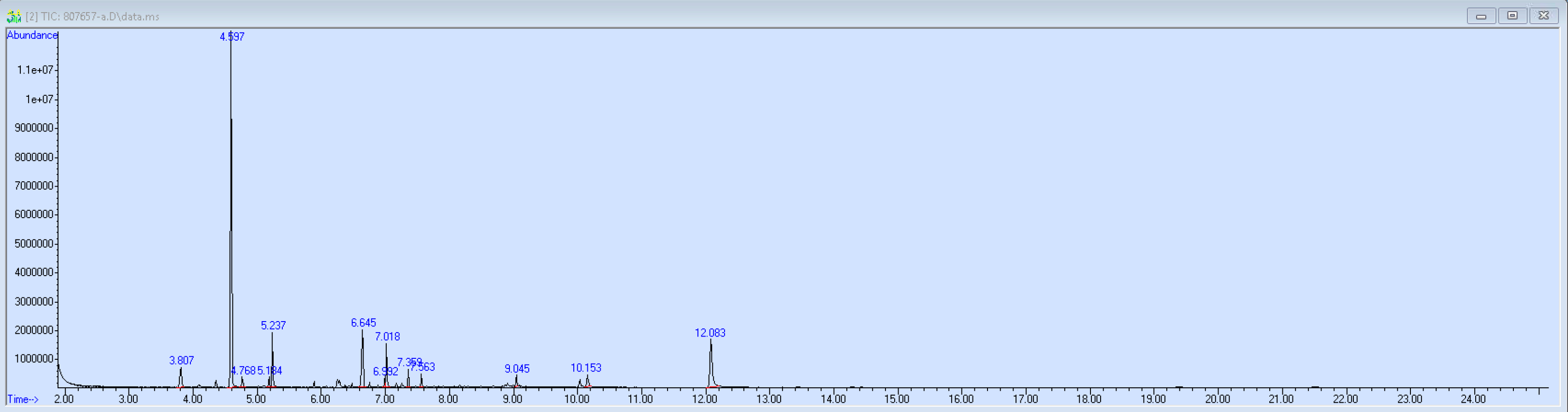
Task: Close the TIC data.ms window
Action: click(x=1543, y=16)
